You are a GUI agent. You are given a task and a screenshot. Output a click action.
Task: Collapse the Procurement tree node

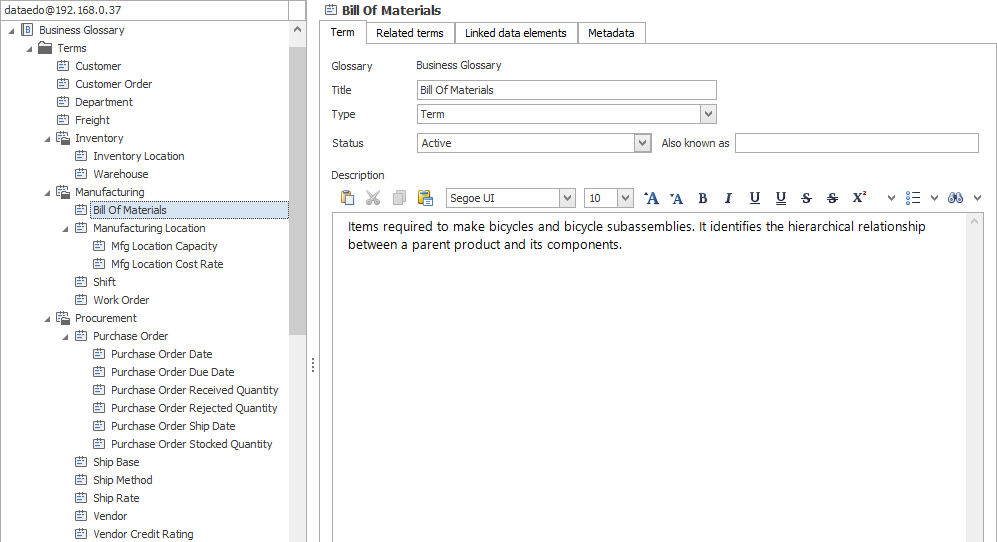tap(48, 318)
